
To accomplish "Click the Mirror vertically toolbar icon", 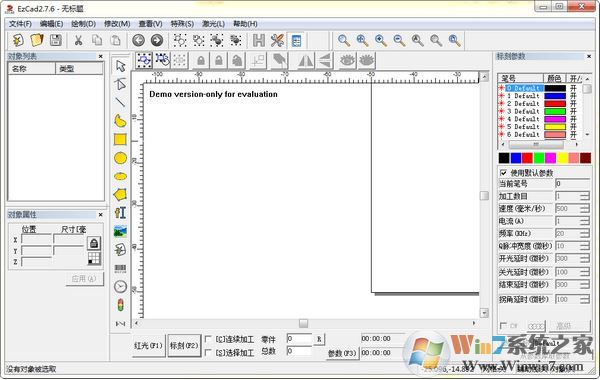I will pos(324,60).
